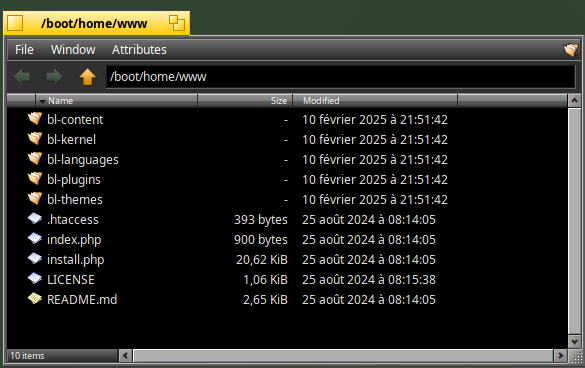Click the bl-kernel folder icon
The width and height of the screenshot is (585, 368).
35,139
